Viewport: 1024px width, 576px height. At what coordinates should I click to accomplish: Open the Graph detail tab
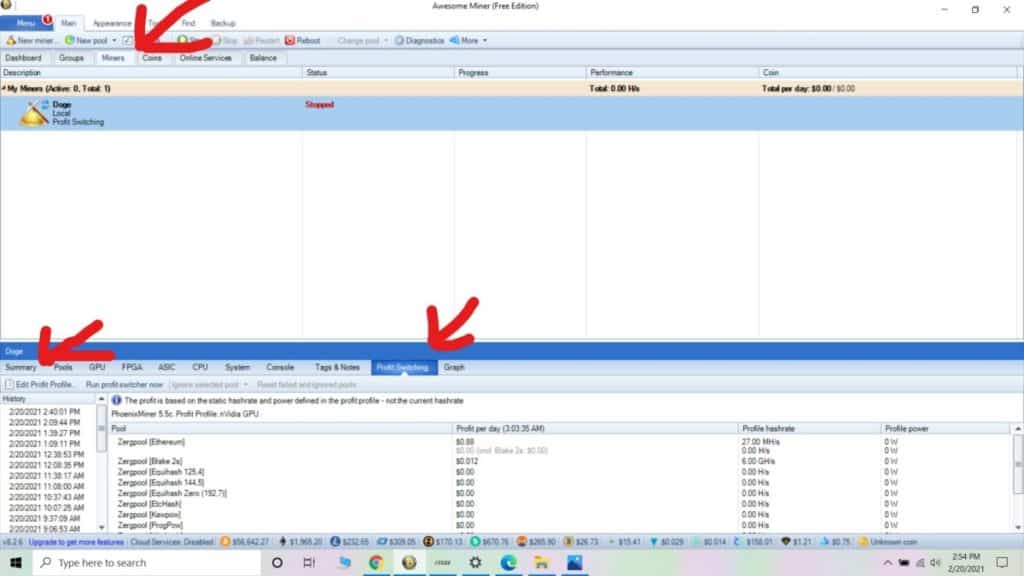(x=454, y=368)
